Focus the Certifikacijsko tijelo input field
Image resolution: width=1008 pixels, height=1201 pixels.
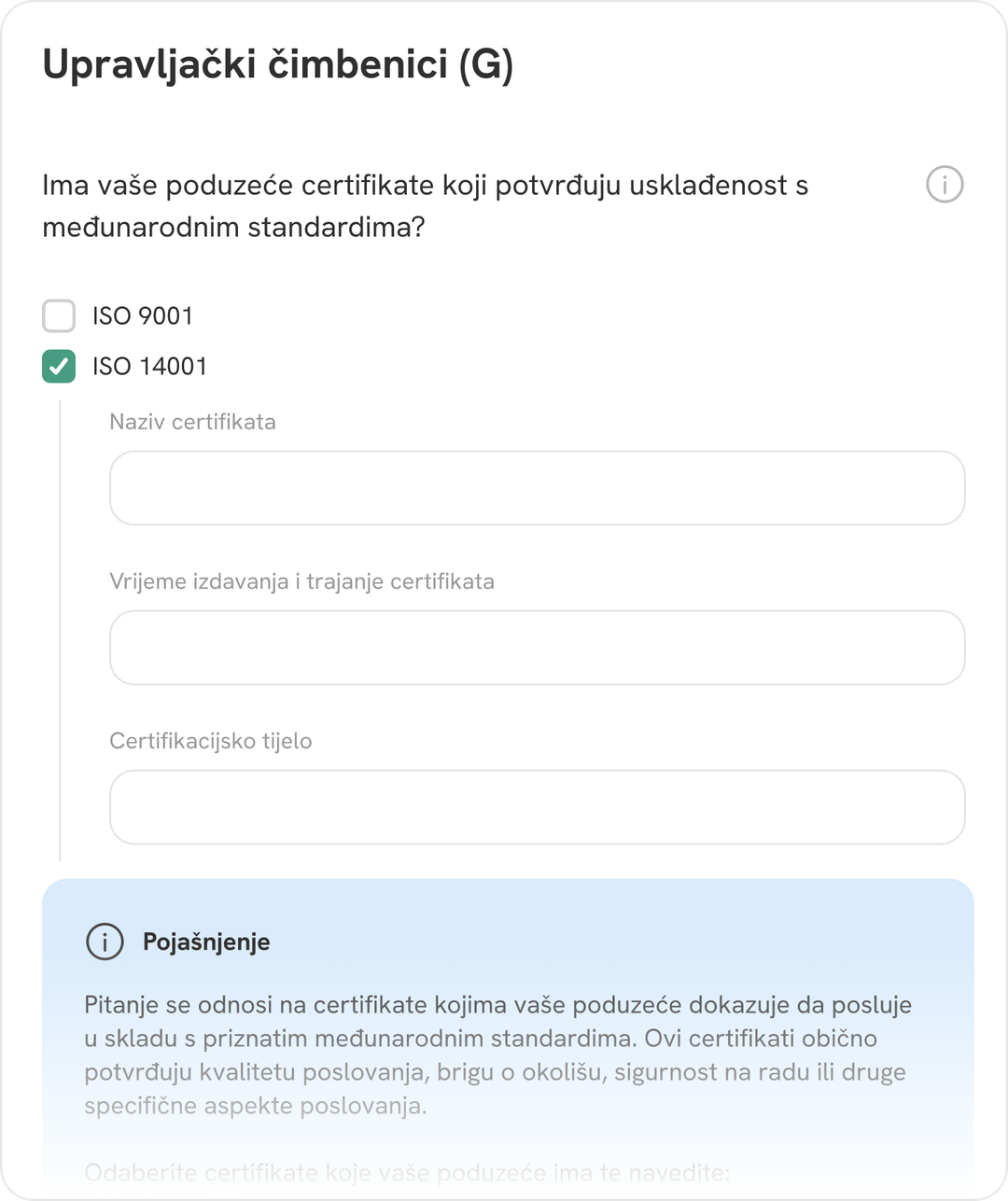[x=537, y=807]
